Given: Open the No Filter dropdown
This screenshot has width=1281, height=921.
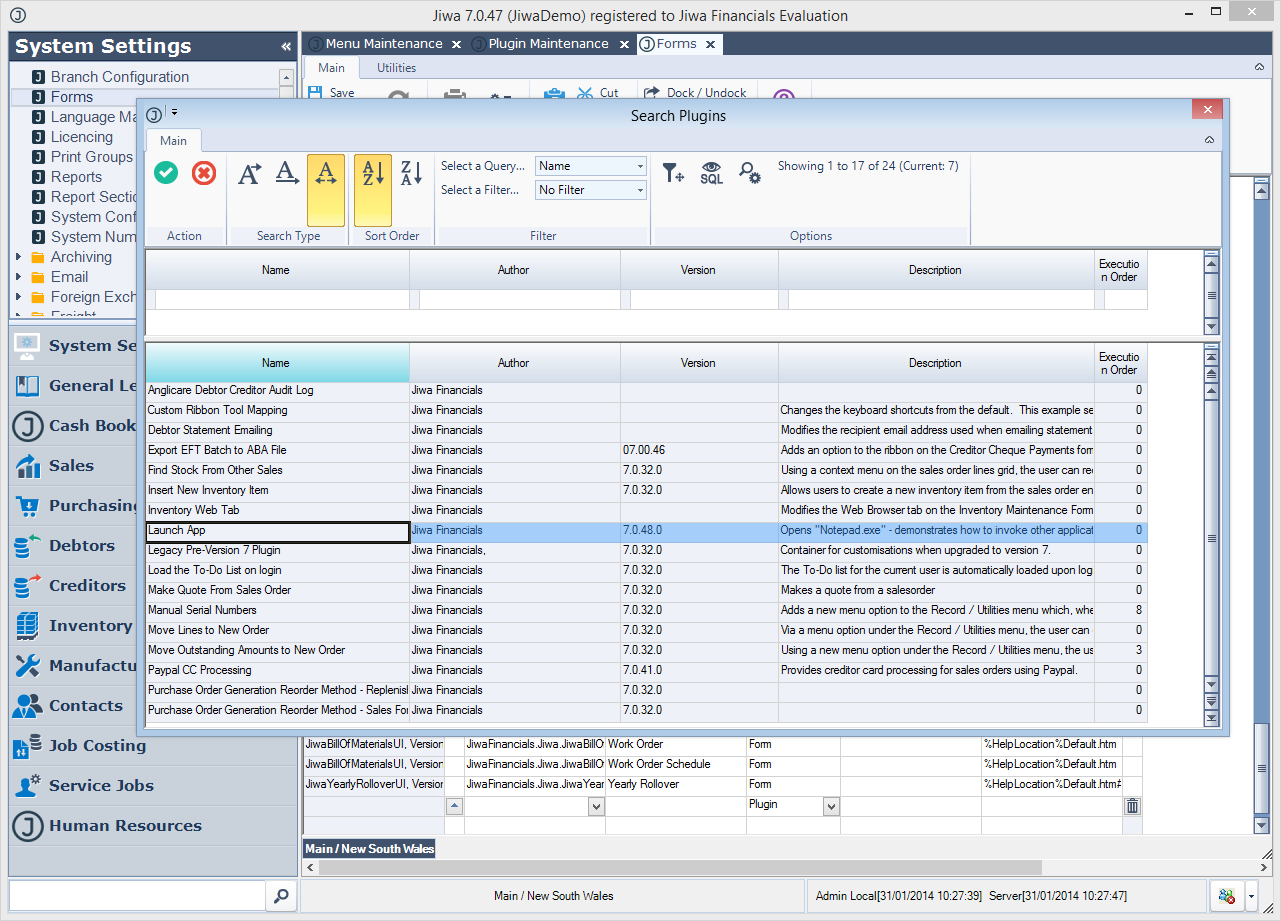Looking at the screenshot, I should click(590, 190).
